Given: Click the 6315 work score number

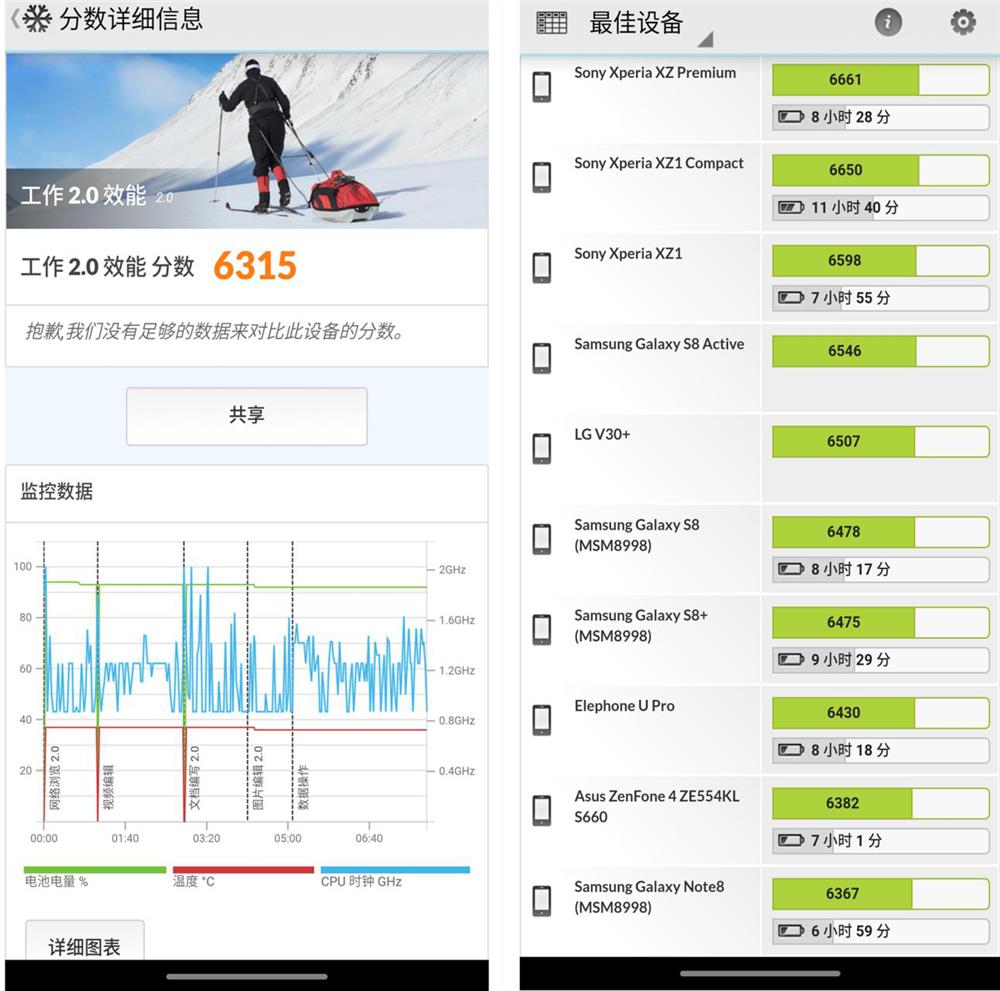Looking at the screenshot, I should pyautogui.click(x=255, y=266).
